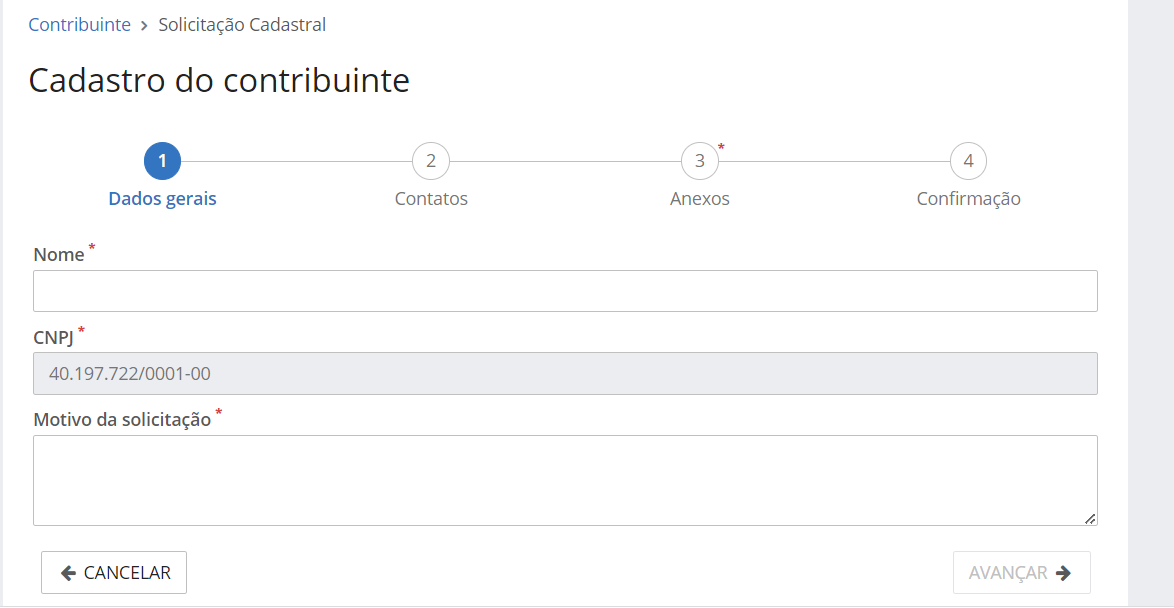Select the Anexos step label
1174x608 pixels.
coord(700,198)
